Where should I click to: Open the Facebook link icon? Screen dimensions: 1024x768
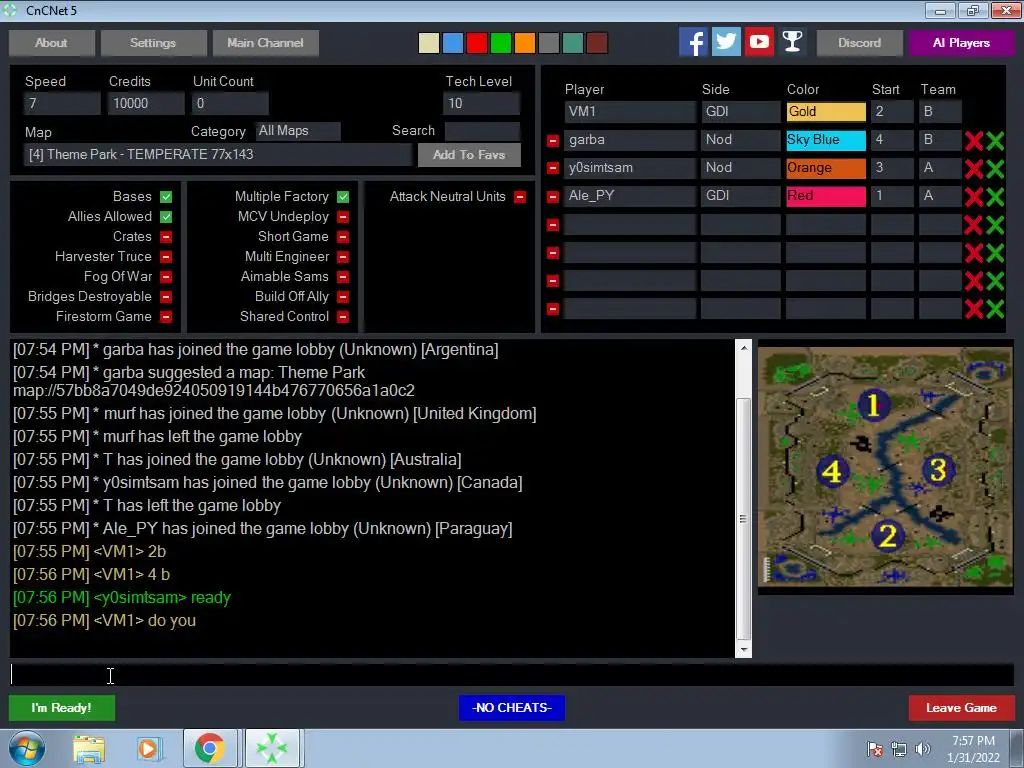pos(693,42)
